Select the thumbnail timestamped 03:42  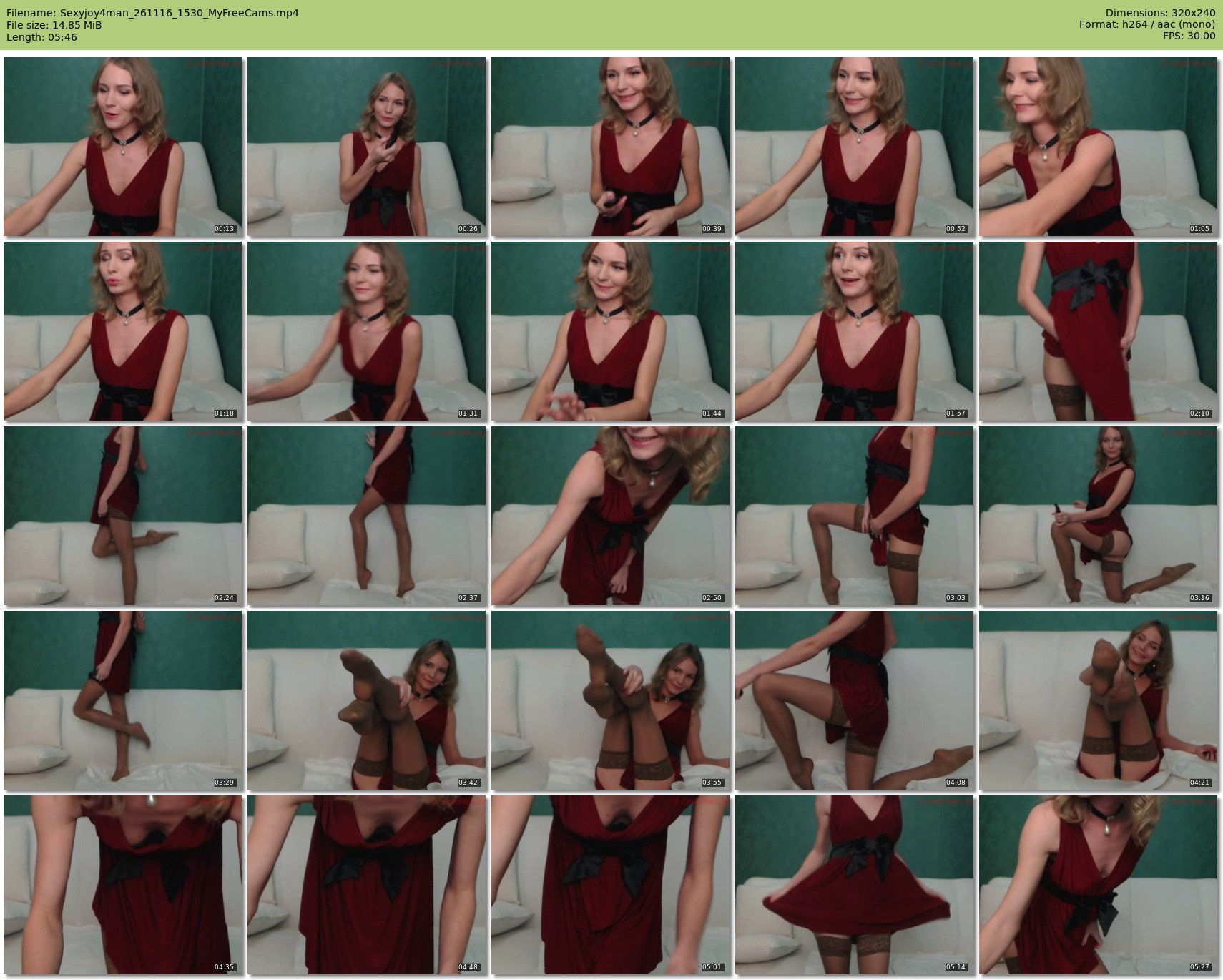point(366,700)
